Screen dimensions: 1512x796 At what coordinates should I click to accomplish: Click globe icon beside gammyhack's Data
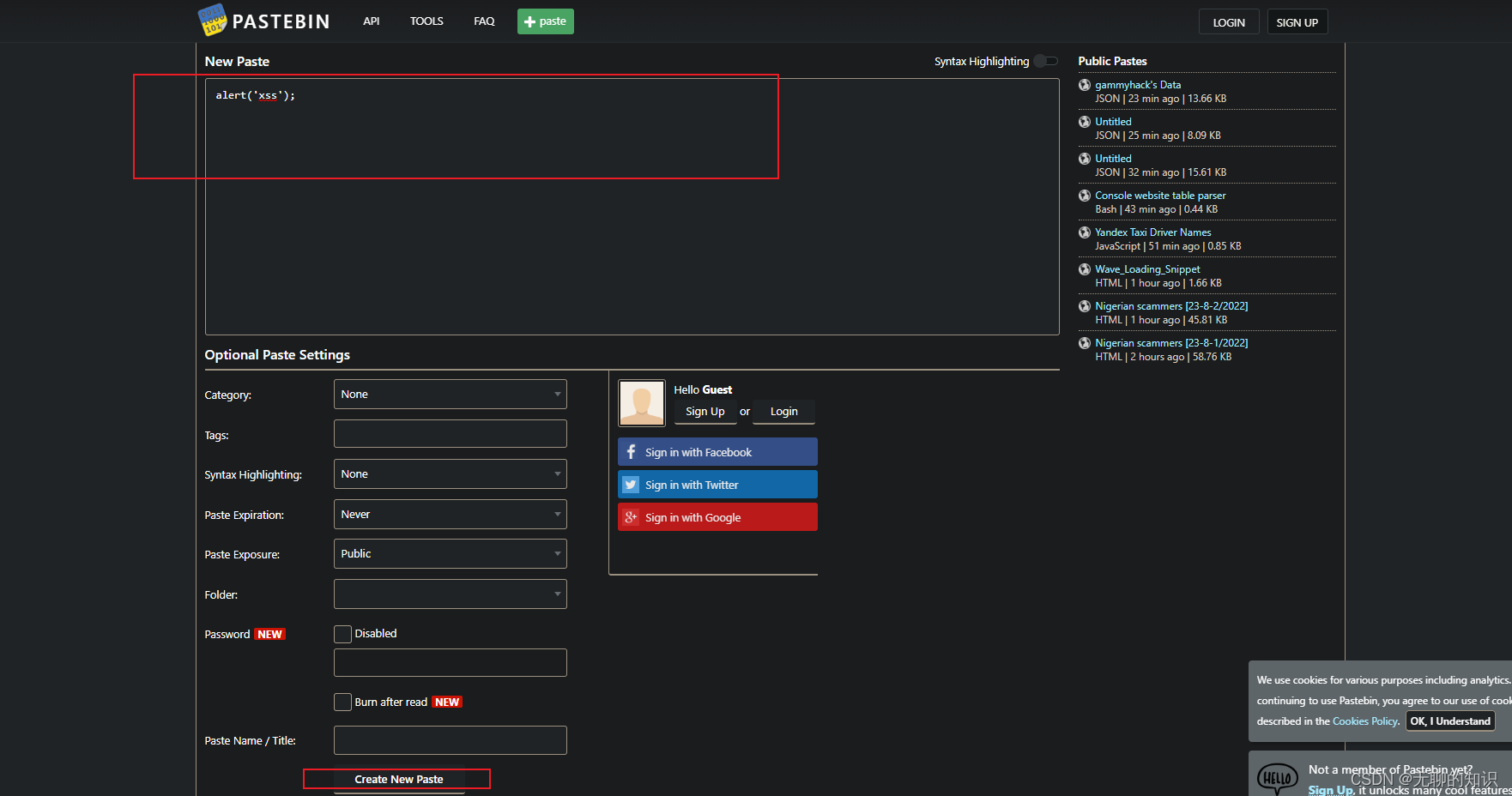[1085, 85]
